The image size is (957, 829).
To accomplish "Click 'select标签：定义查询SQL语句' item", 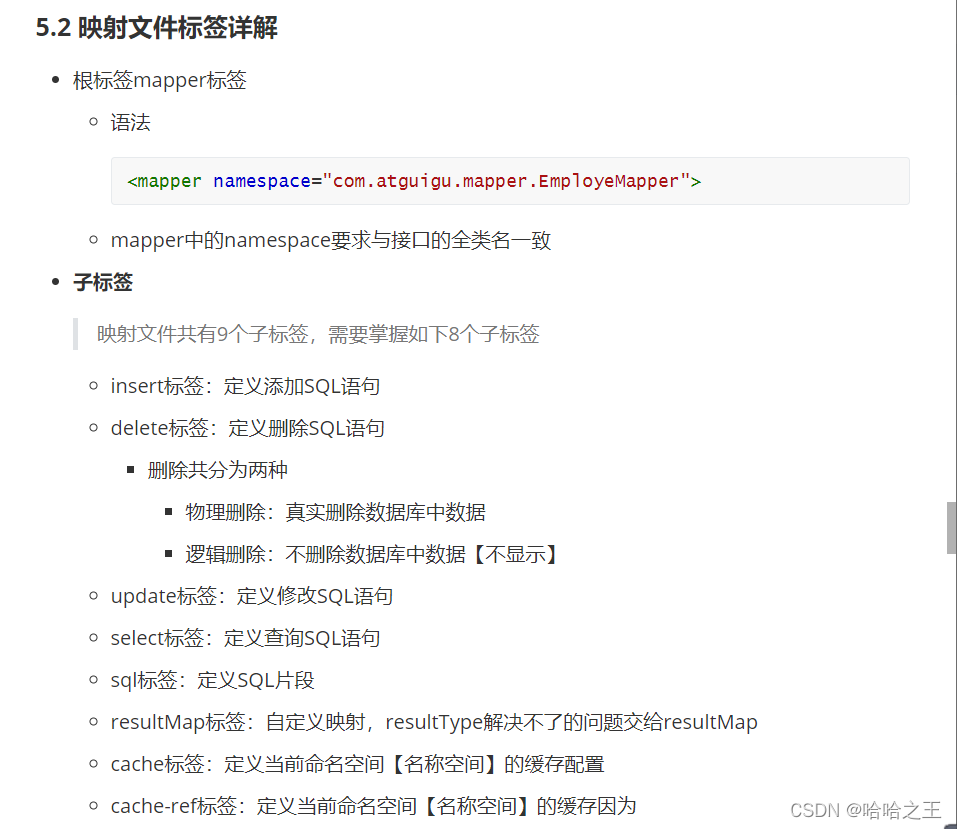I will point(245,638).
